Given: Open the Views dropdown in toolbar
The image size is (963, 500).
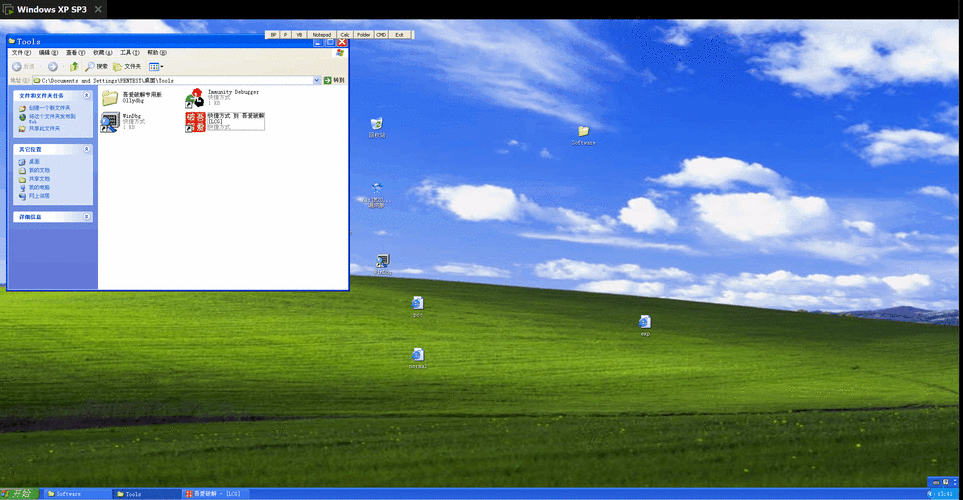Looking at the screenshot, I should pyautogui.click(x=156, y=66).
